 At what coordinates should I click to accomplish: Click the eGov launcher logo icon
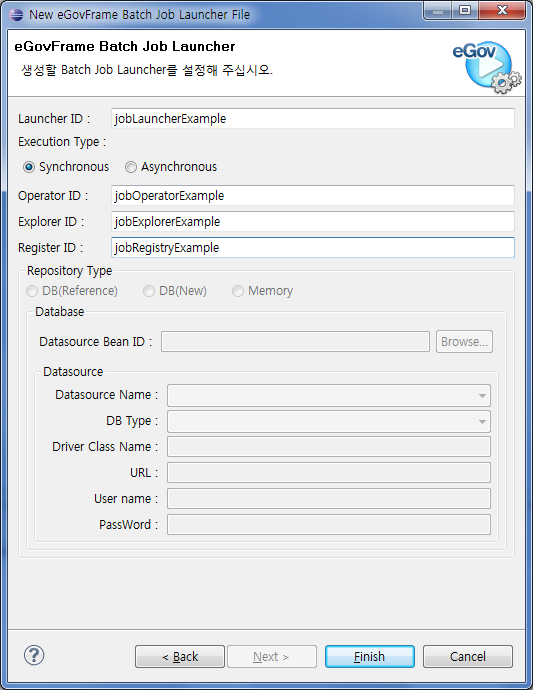point(487,66)
